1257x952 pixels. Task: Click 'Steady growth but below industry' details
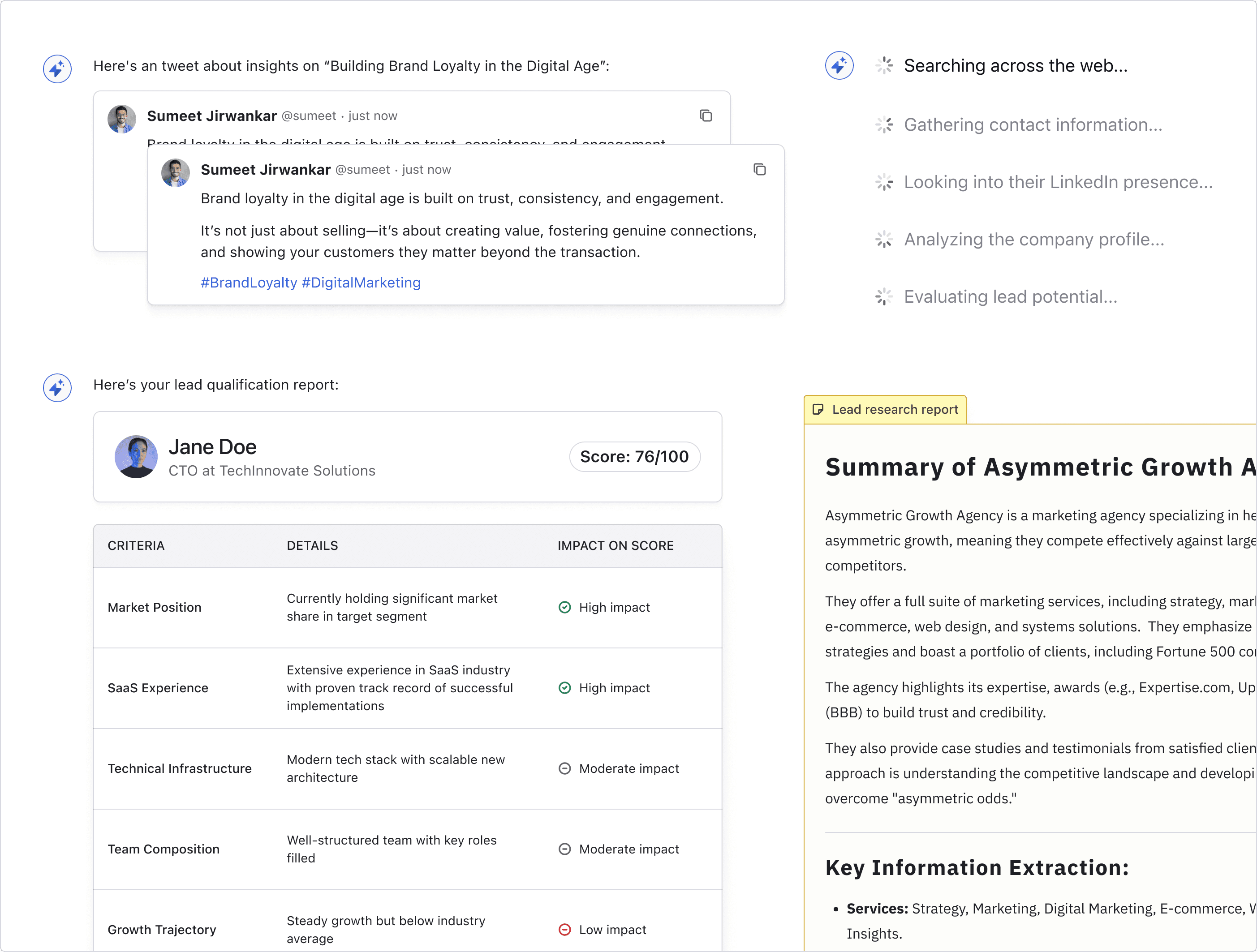point(386,930)
